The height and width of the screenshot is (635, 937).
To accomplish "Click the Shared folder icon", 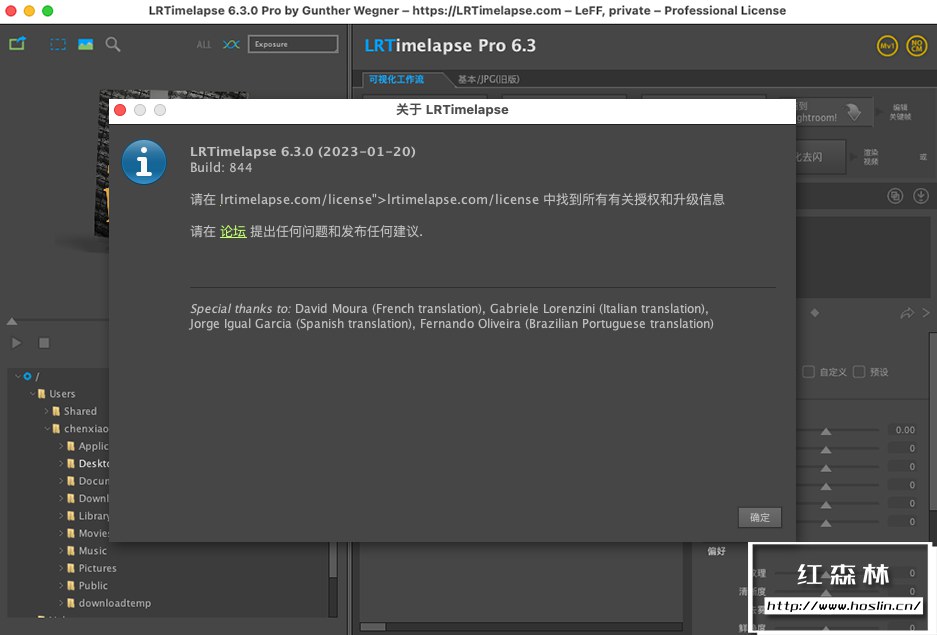I will (56, 411).
